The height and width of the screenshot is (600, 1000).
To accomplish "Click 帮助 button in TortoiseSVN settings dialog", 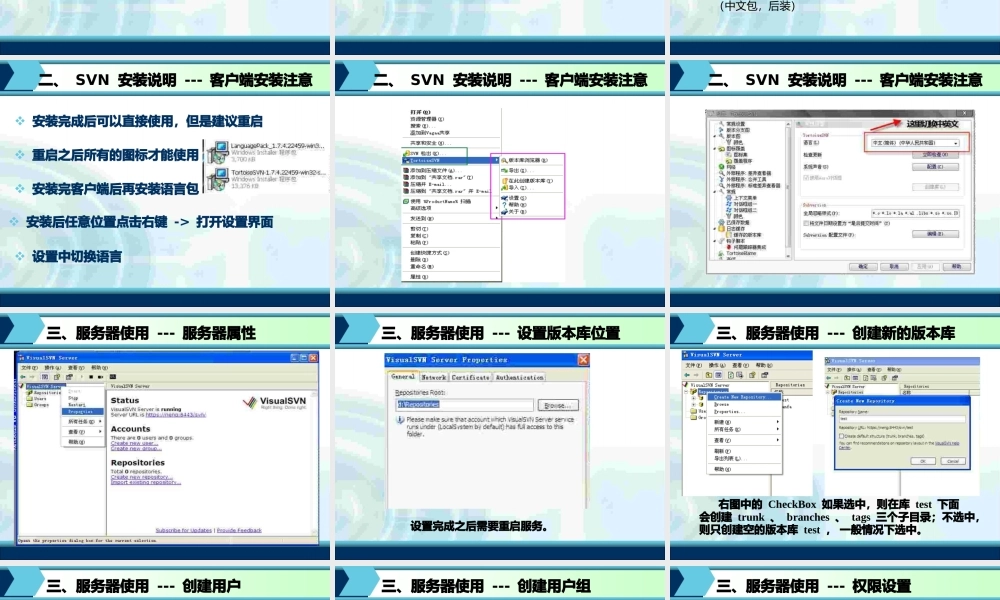I will [x=957, y=267].
